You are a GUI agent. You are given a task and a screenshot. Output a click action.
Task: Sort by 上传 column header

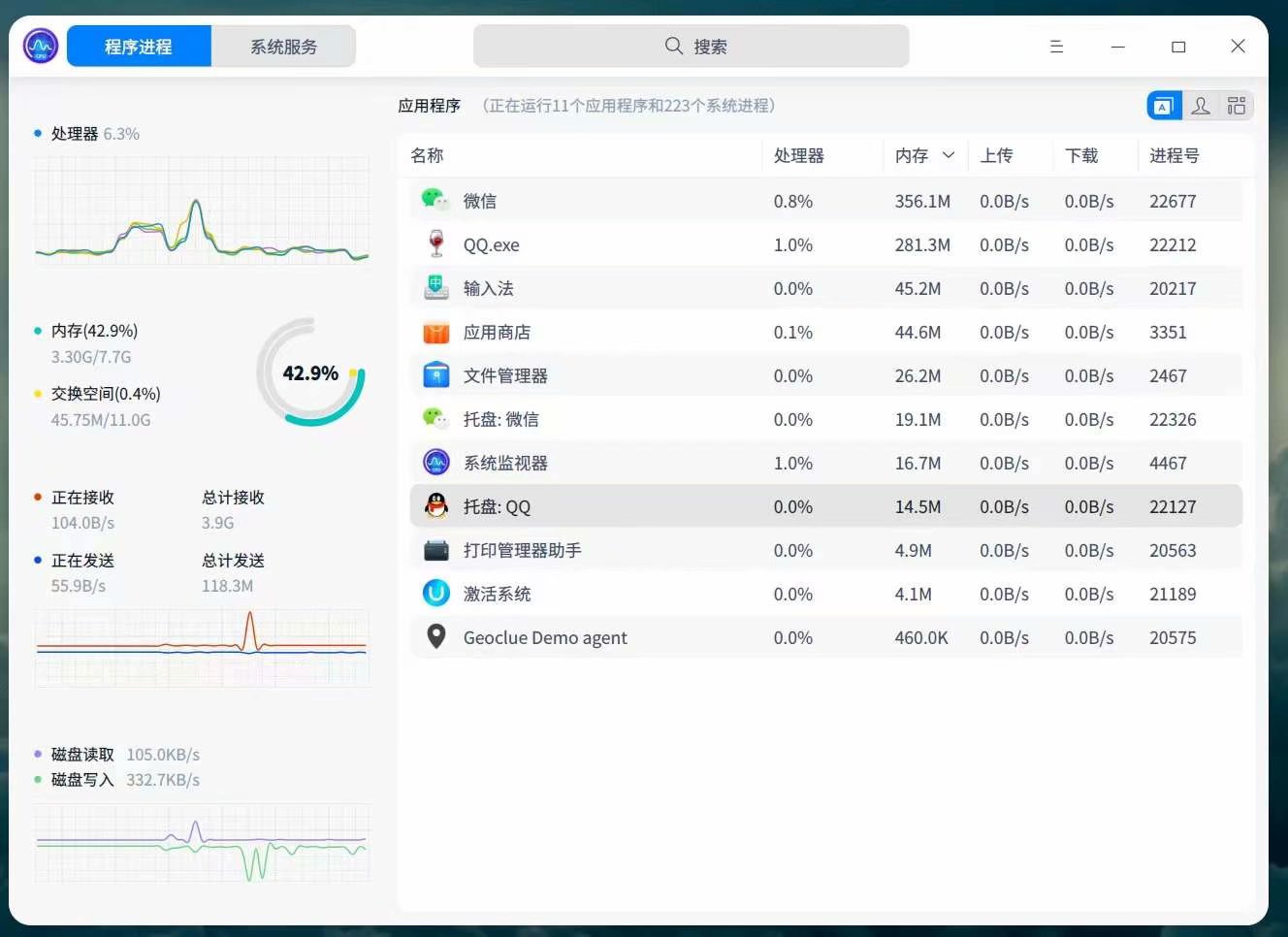[996, 155]
